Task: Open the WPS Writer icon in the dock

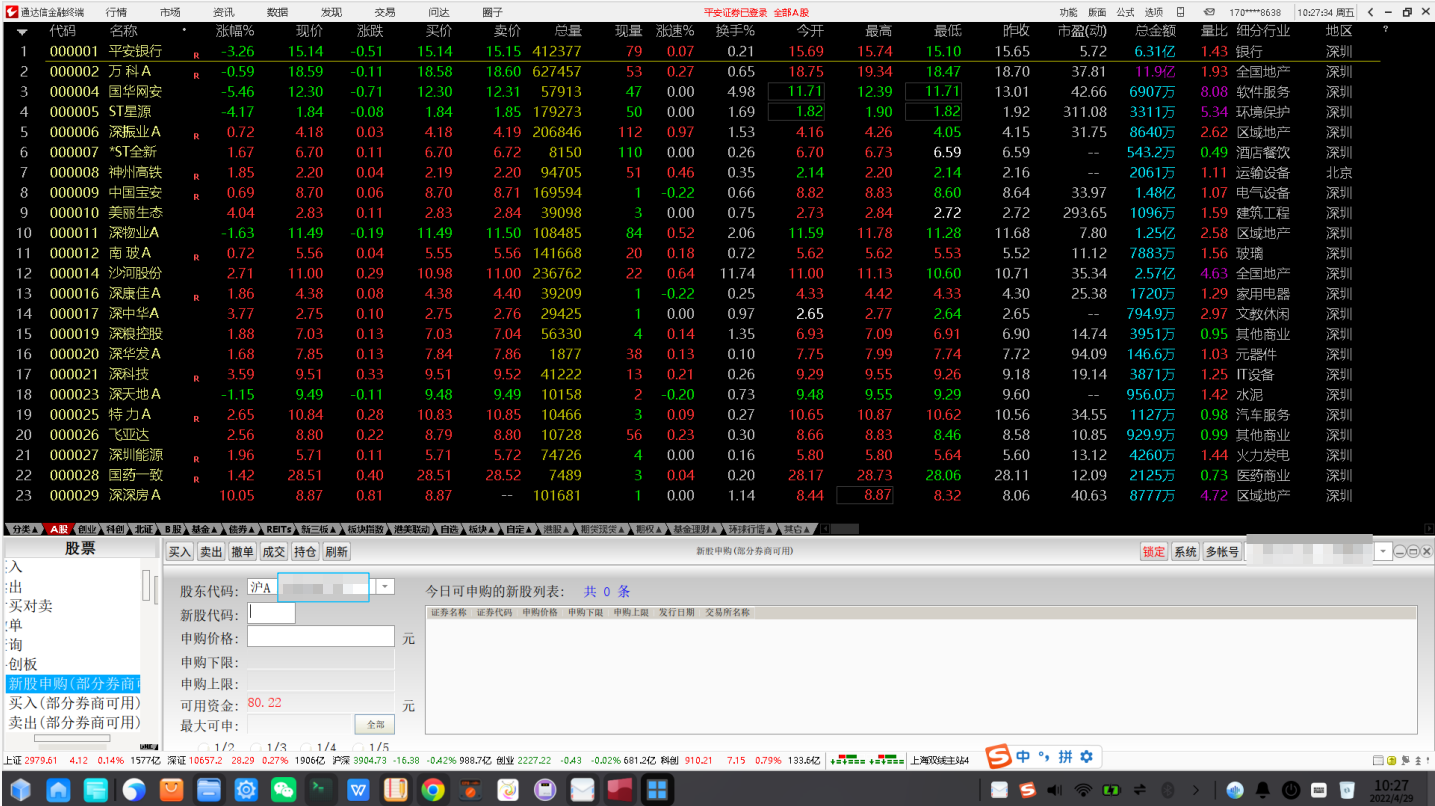Action: point(358,790)
